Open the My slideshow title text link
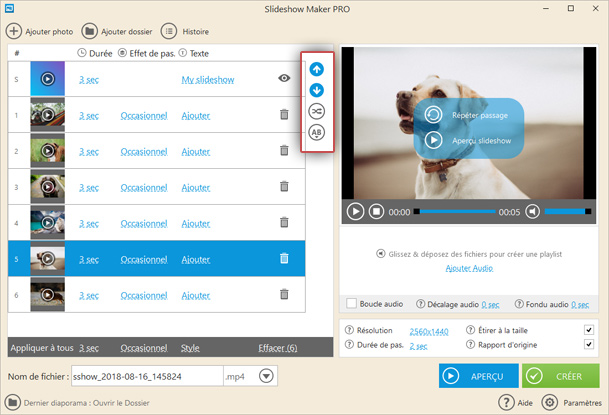 pos(208,80)
